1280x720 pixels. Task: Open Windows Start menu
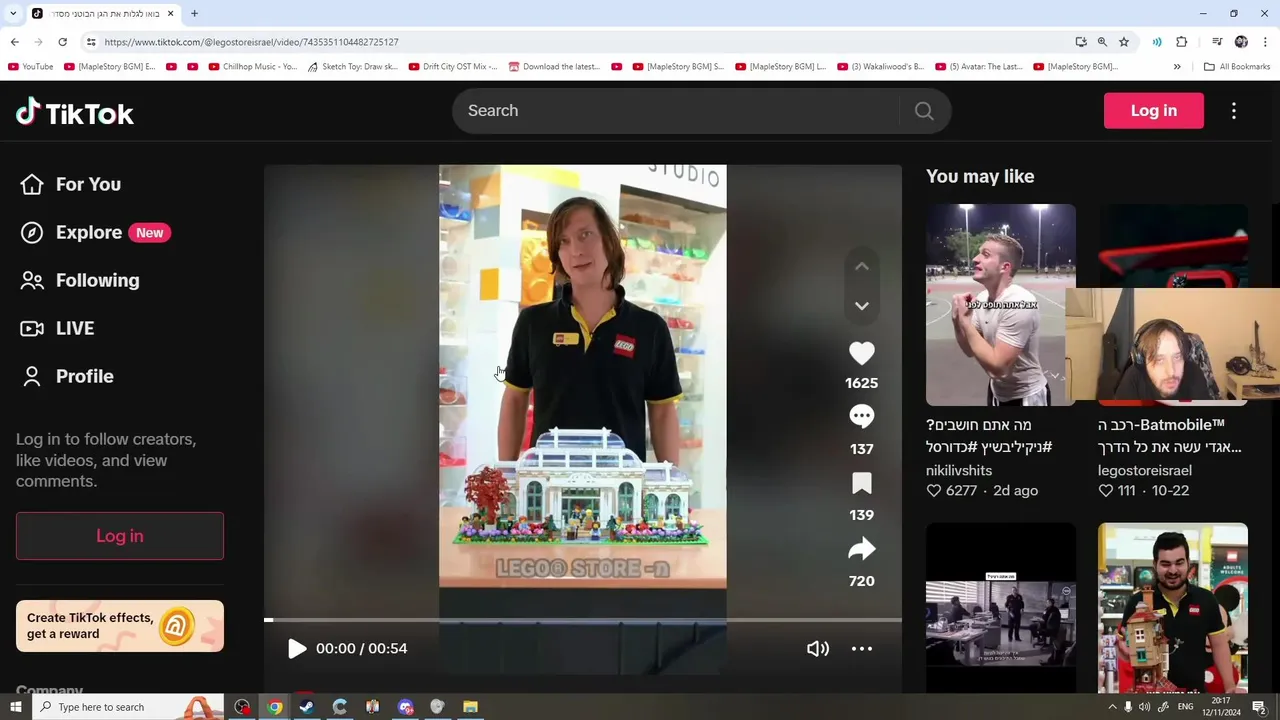pos(15,707)
